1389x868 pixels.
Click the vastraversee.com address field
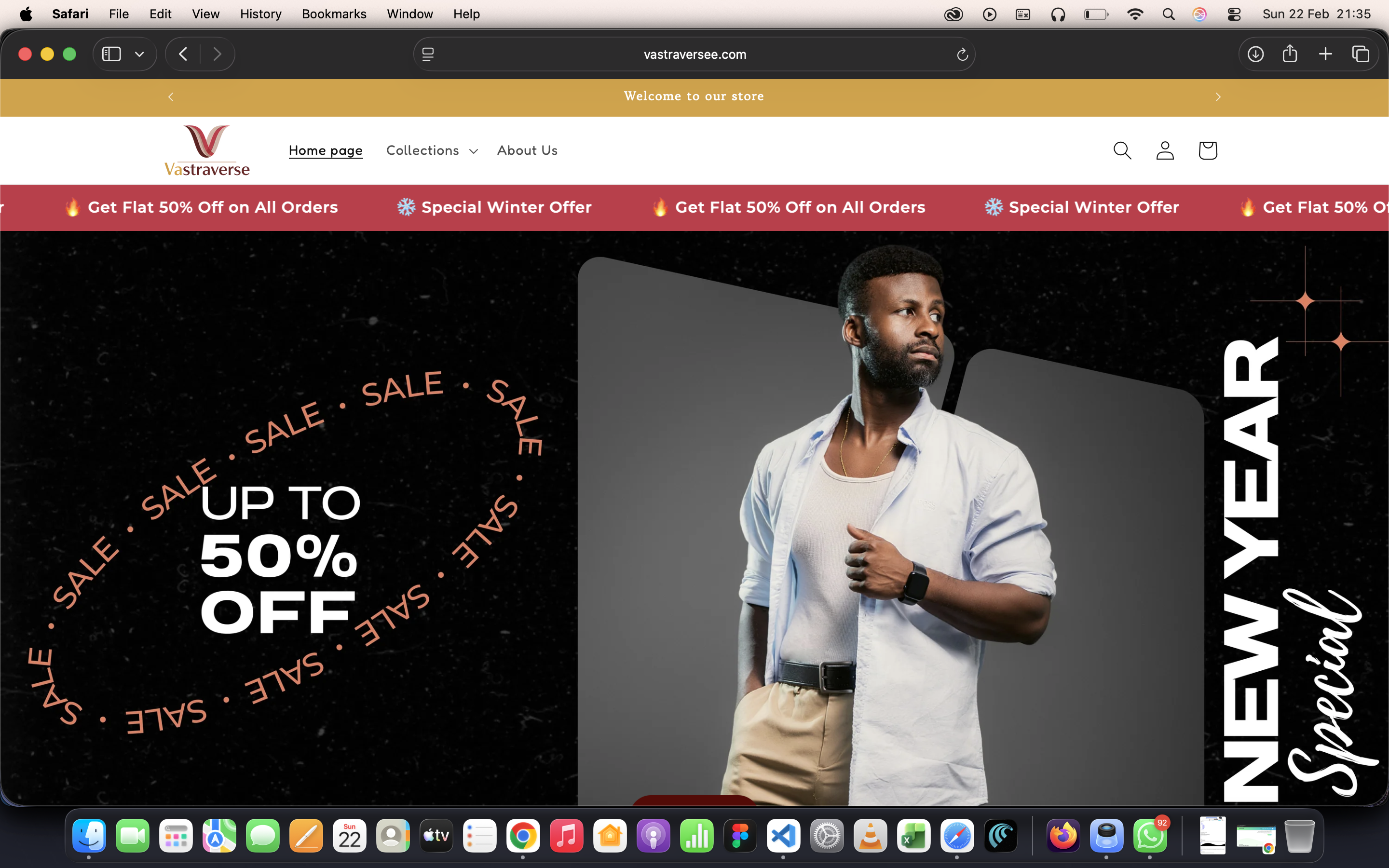pyautogui.click(x=694, y=54)
